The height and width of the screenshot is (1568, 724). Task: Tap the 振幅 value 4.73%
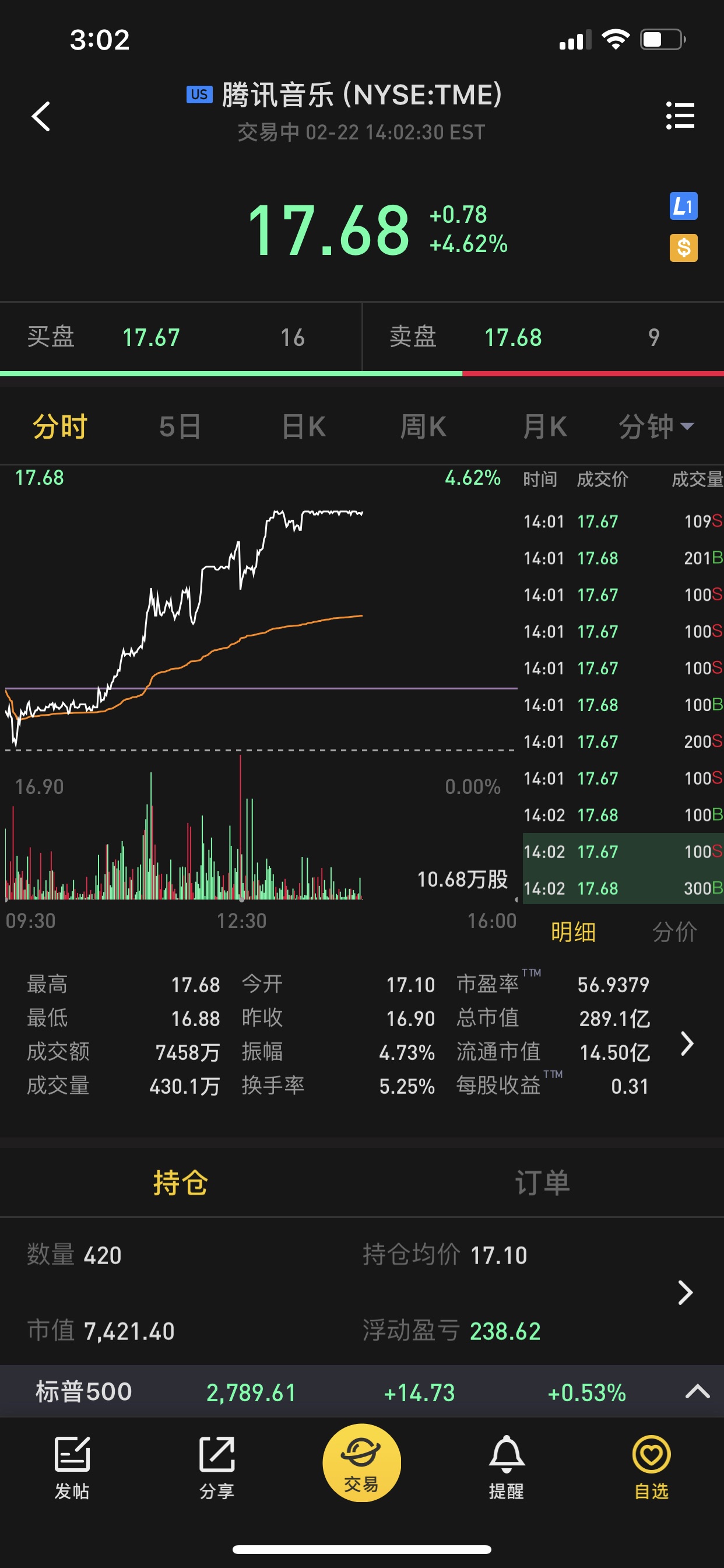point(407,1052)
